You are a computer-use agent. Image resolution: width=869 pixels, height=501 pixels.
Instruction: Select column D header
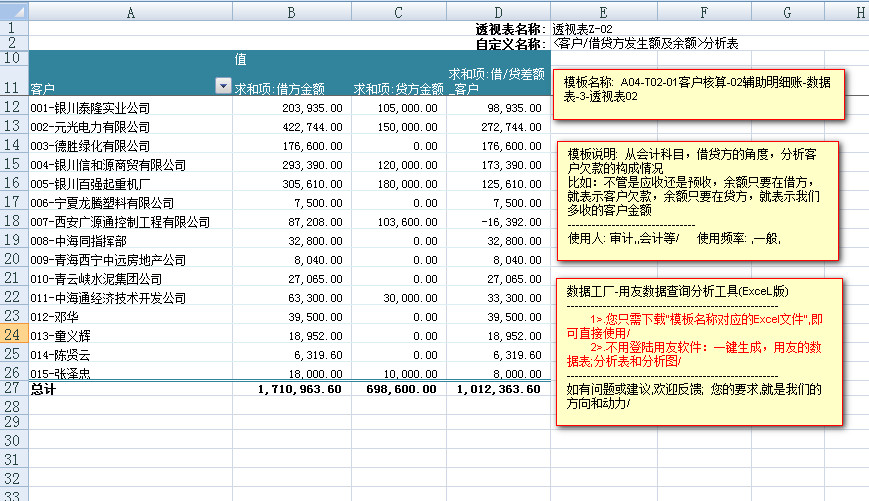point(498,12)
